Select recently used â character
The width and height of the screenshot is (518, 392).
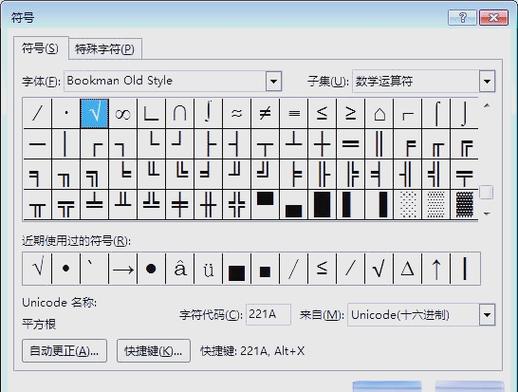[x=180, y=269]
